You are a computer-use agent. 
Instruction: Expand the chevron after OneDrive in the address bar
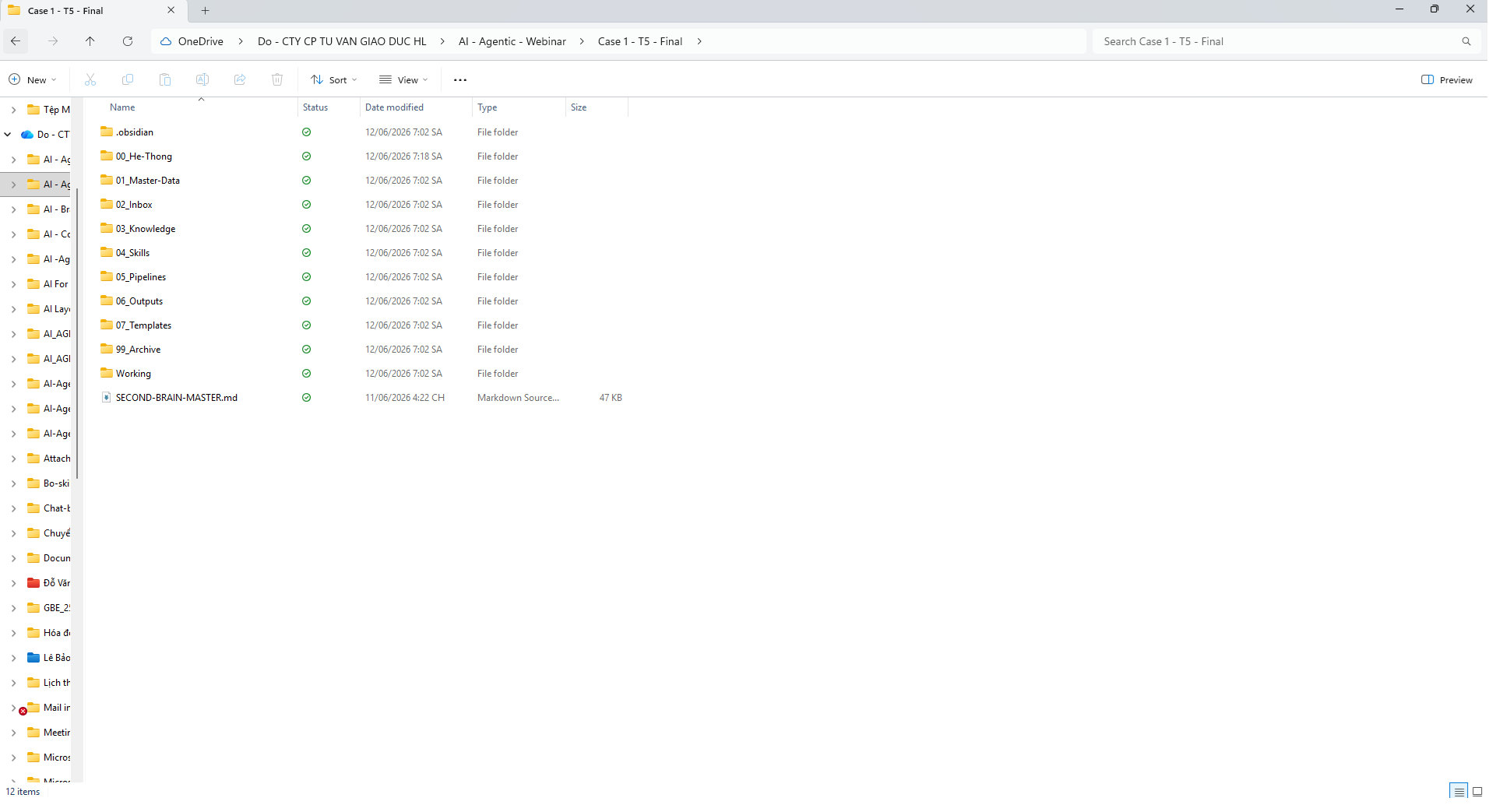pos(240,41)
